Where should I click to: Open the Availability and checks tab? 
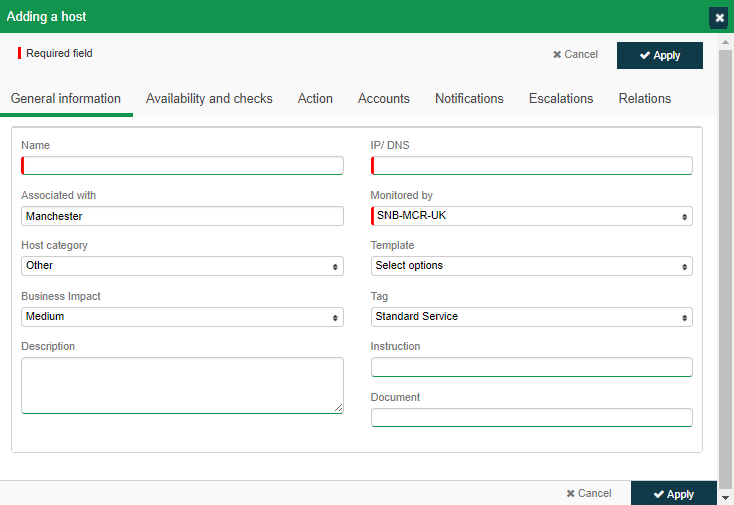point(209,99)
